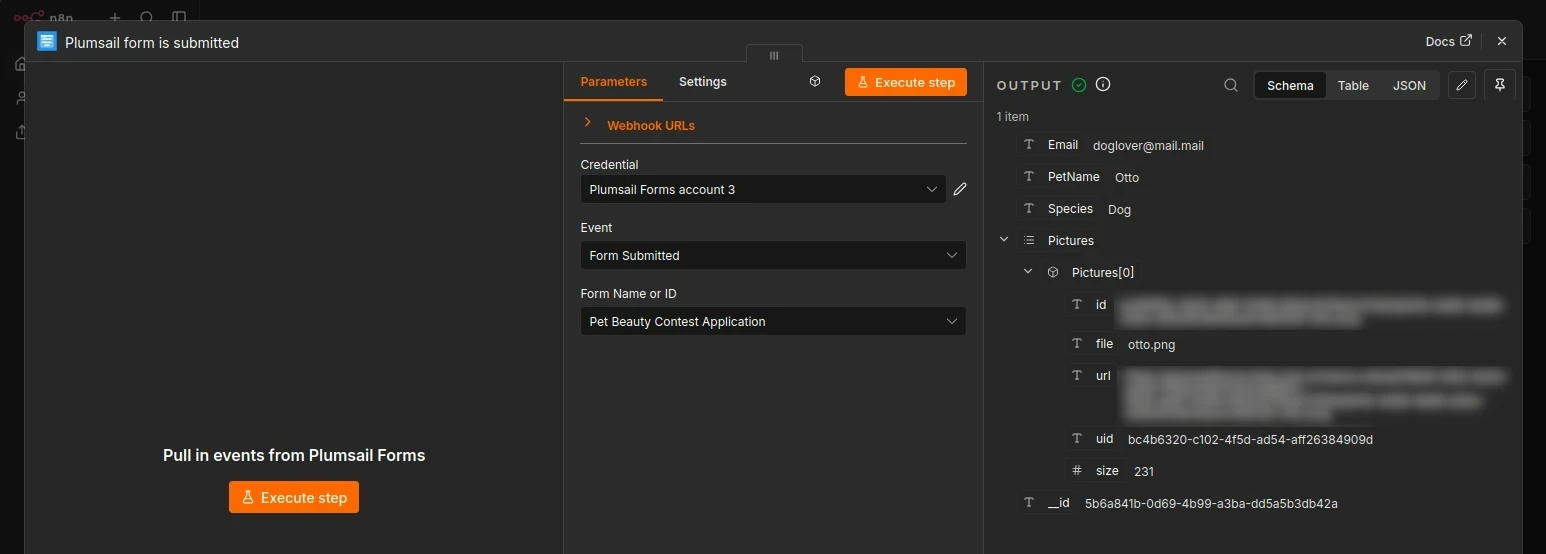Click the plus icon in n8n top bar
Screen dimensions: 1546x554
(x=114, y=17)
